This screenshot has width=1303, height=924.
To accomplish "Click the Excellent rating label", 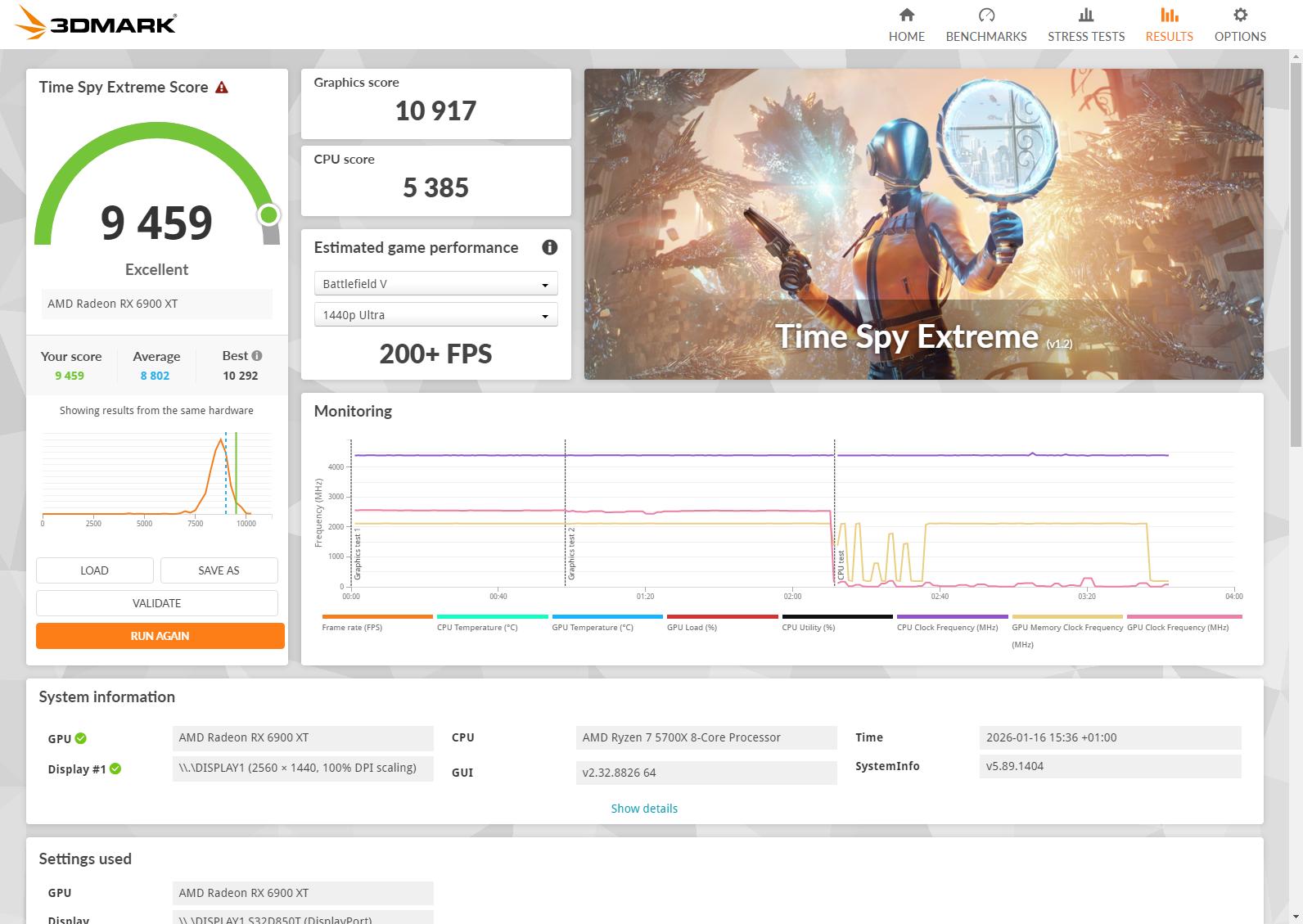I will [x=156, y=269].
